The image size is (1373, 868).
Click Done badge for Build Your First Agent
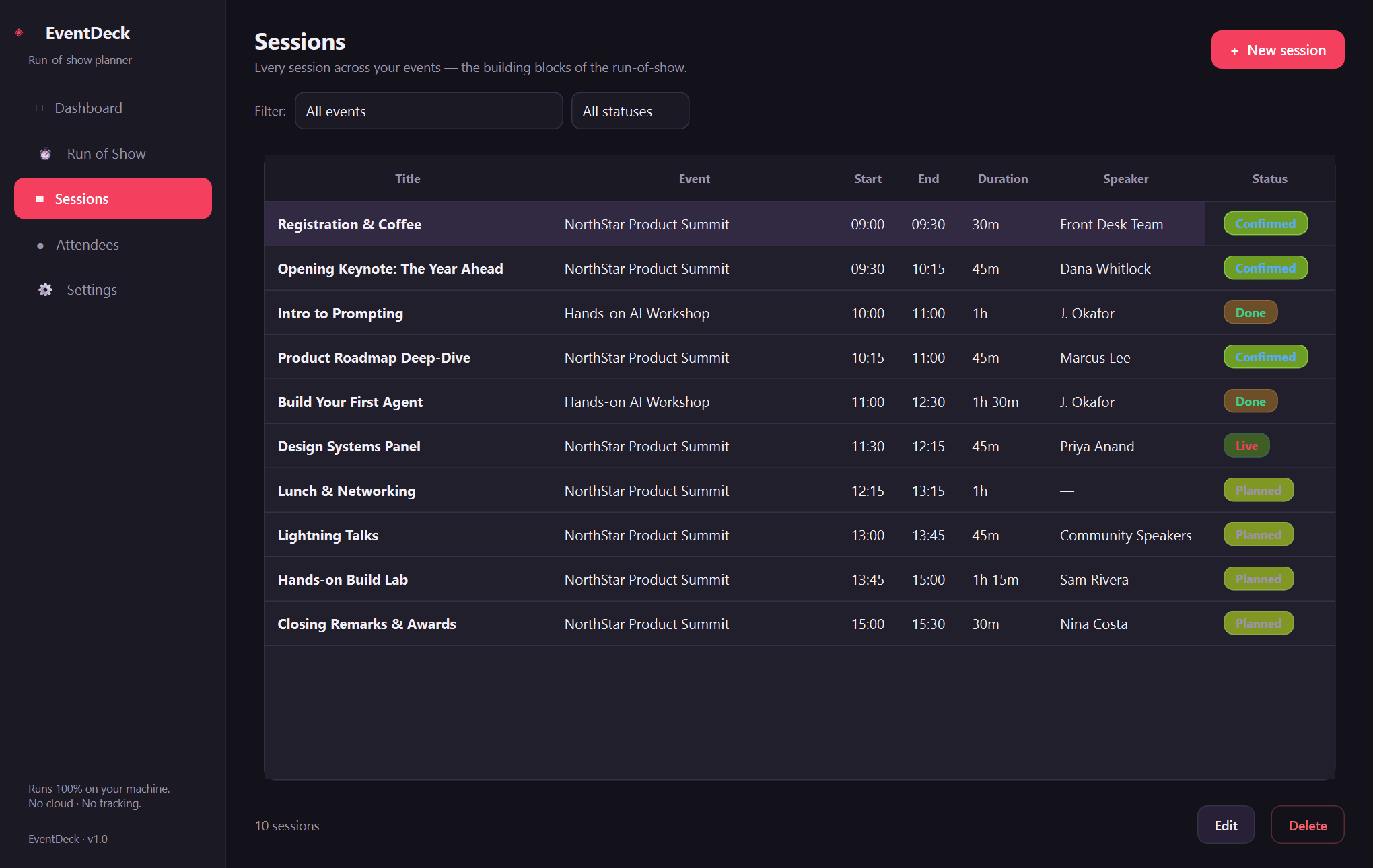coord(1251,401)
